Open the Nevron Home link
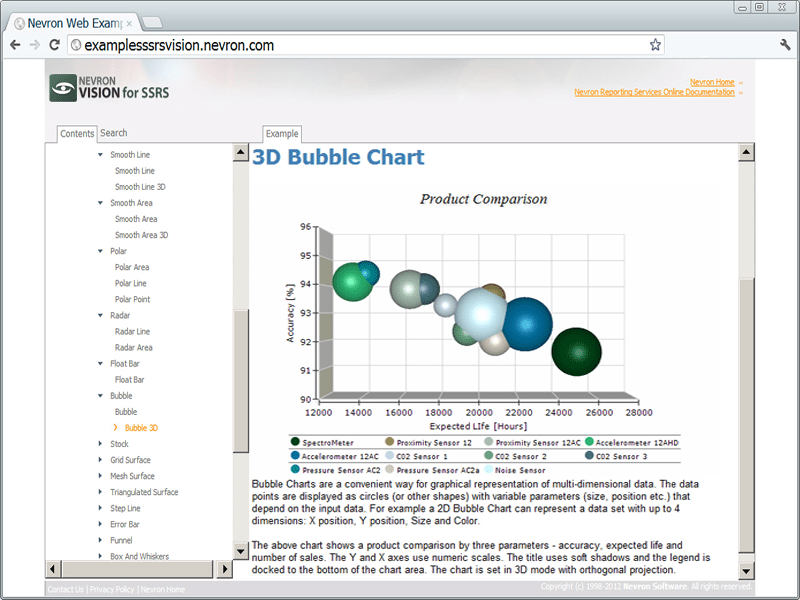 [714, 82]
